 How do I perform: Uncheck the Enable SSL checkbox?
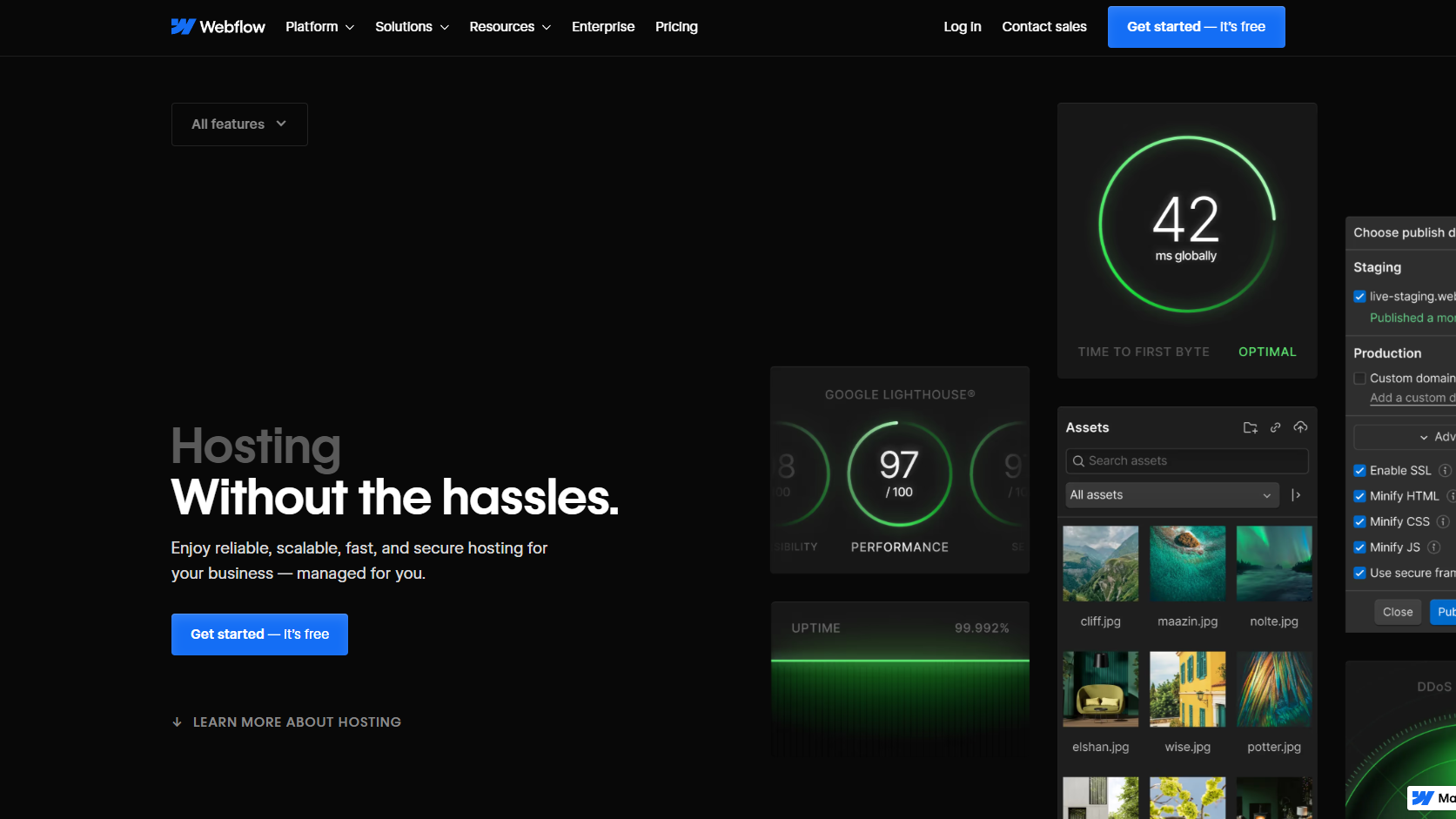1359,471
